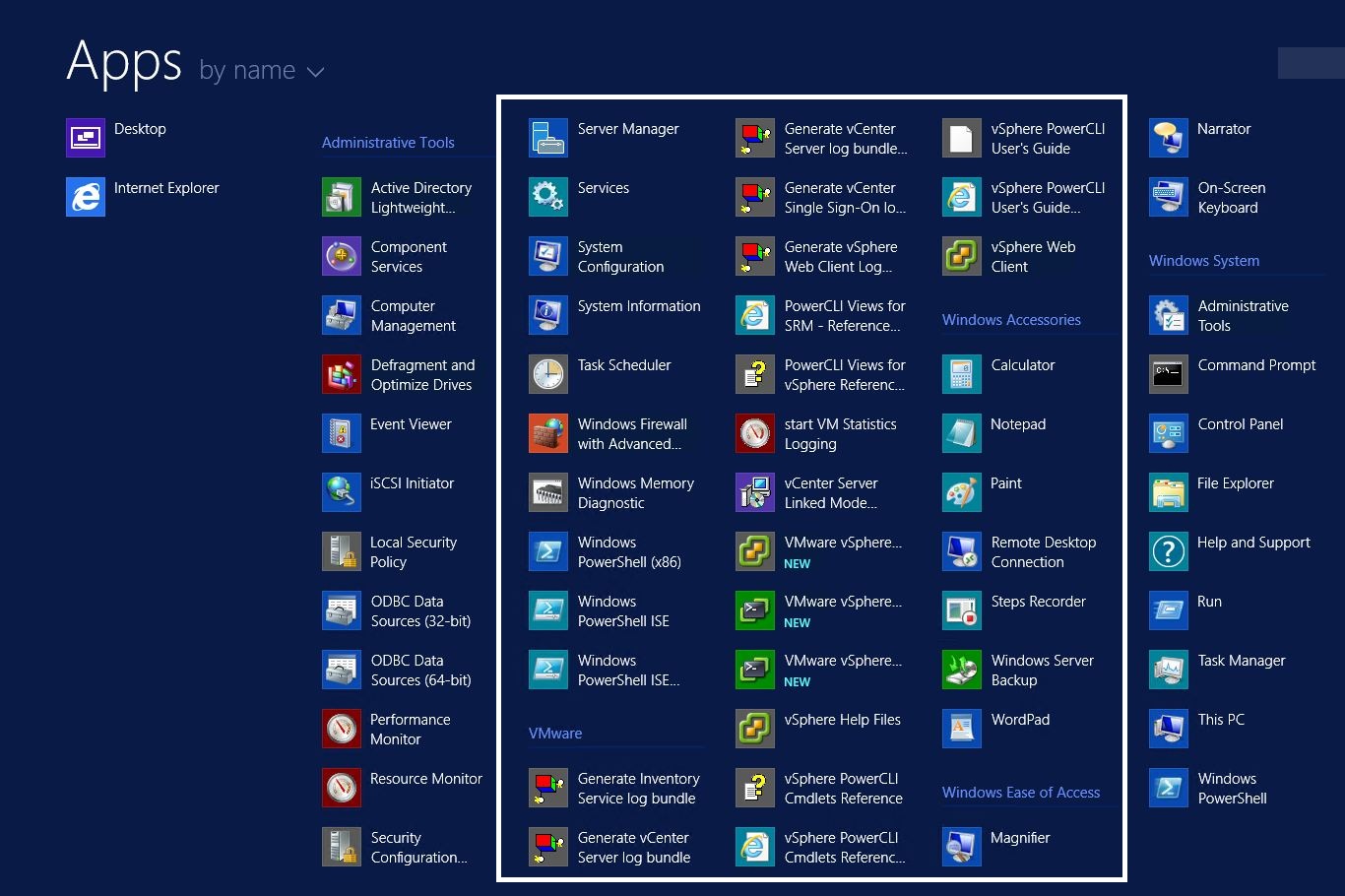Click the Windows Firewall brick icon
The width and height of the screenshot is (1345, 896).
[x=548, y=433]
